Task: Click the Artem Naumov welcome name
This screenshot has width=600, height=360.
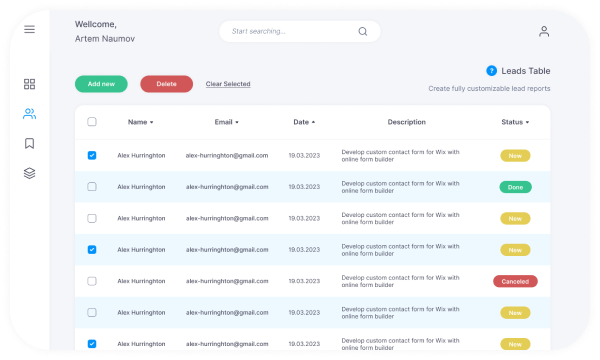Action: click(x=105, y=39)
